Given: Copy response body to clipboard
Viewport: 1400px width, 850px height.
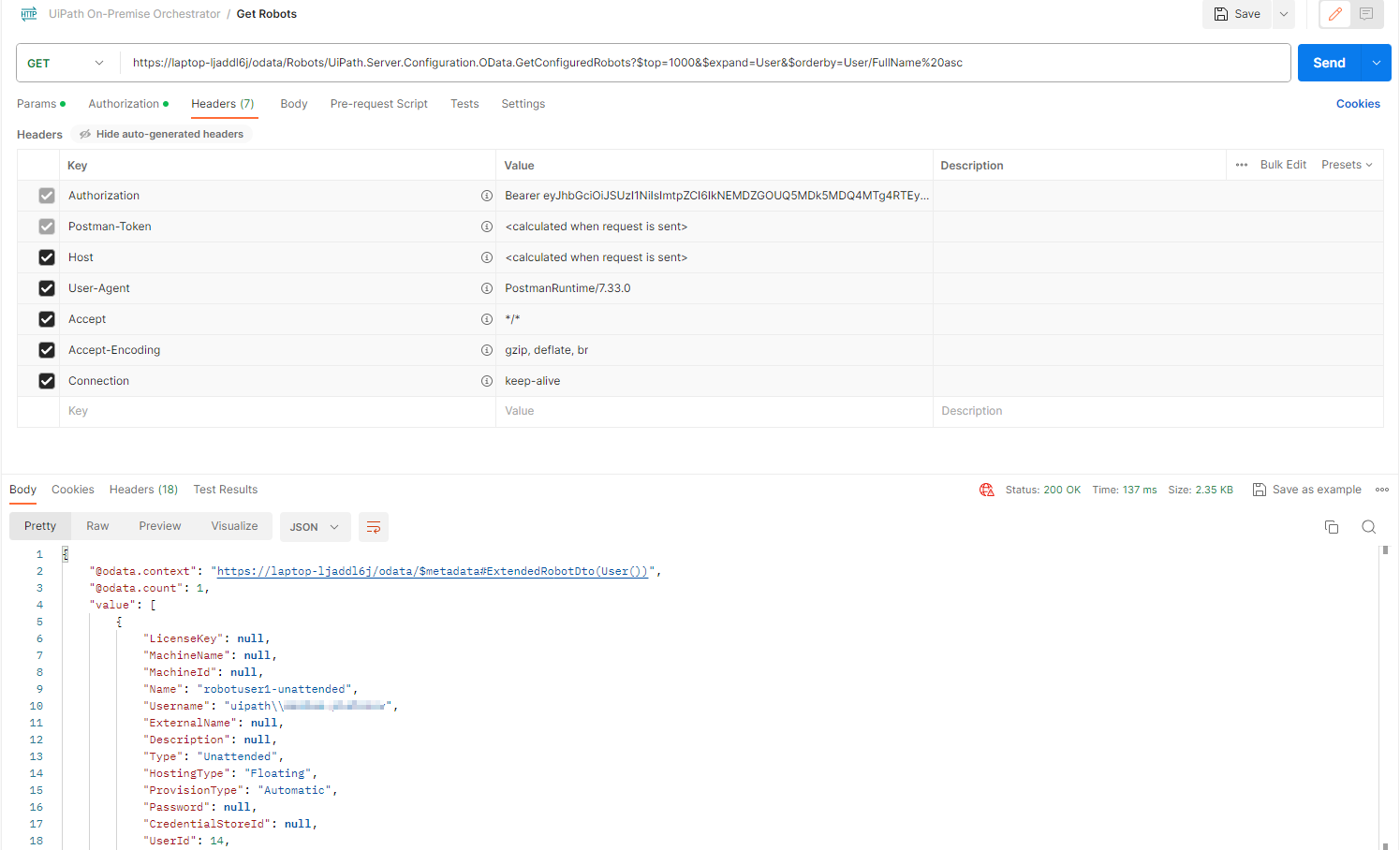Looking at the screenshot, I should [x=1332, y=527].
